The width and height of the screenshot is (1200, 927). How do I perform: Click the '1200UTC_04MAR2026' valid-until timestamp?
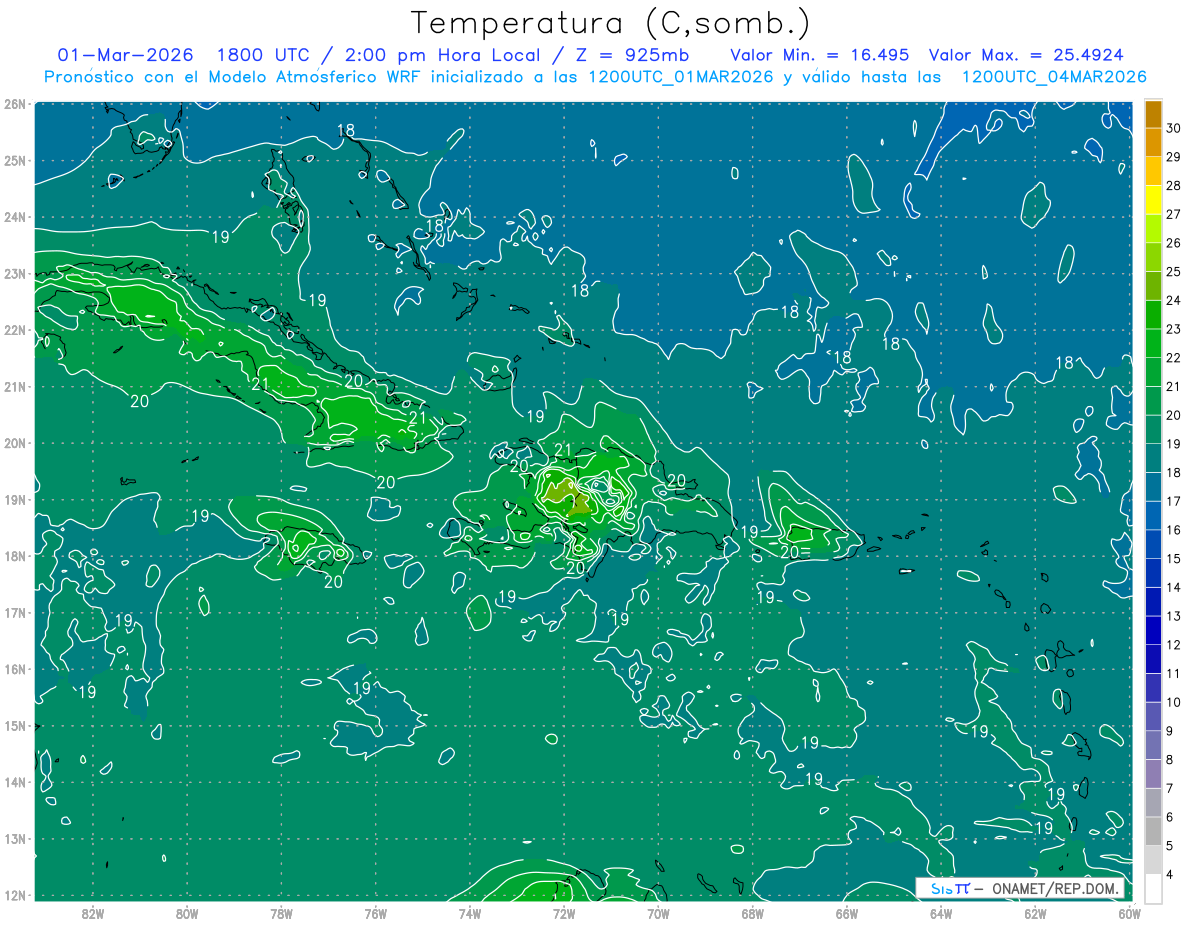tap(1053, 77)
